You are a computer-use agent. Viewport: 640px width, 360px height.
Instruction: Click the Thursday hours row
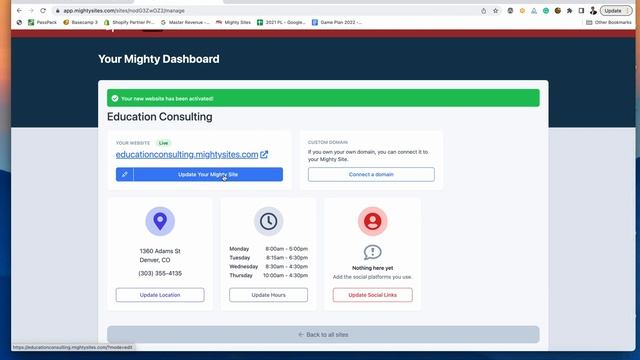click(268, 276)
